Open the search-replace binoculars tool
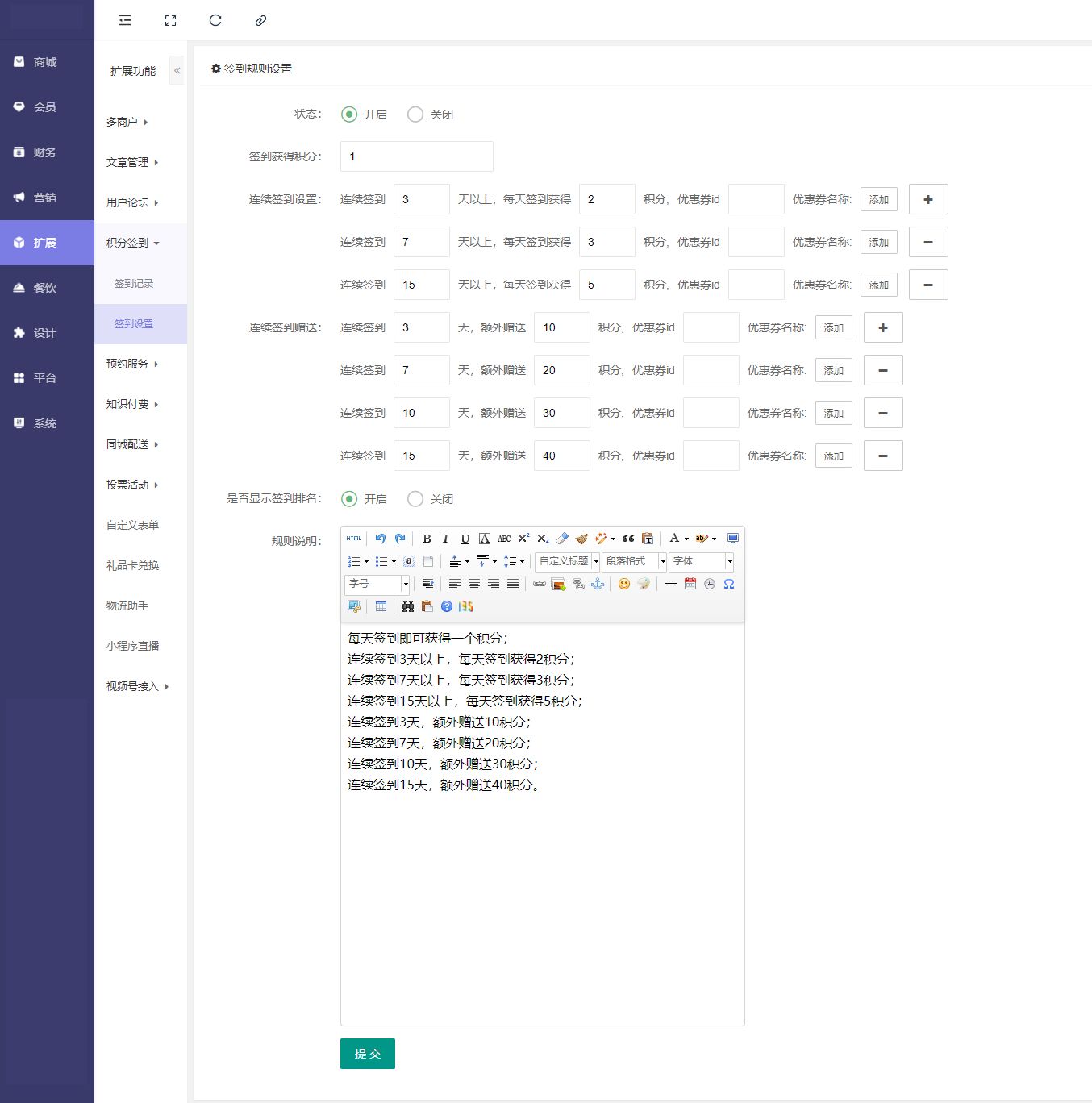 [408, 606]
